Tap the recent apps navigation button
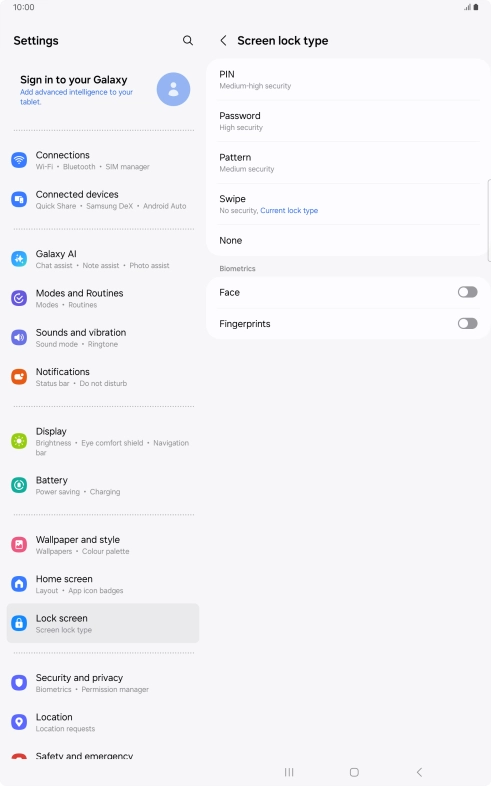The width and height of the screenshot is (491, 786). [289, 772]
